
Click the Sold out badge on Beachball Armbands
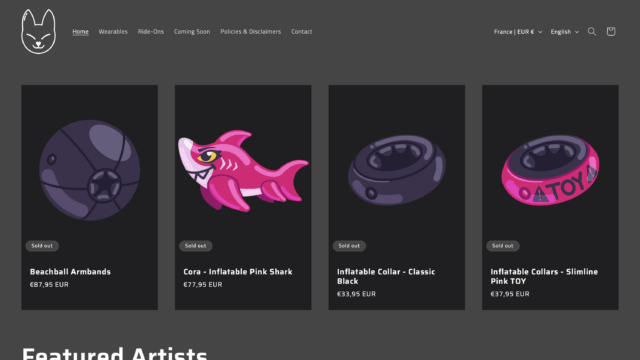42,246
